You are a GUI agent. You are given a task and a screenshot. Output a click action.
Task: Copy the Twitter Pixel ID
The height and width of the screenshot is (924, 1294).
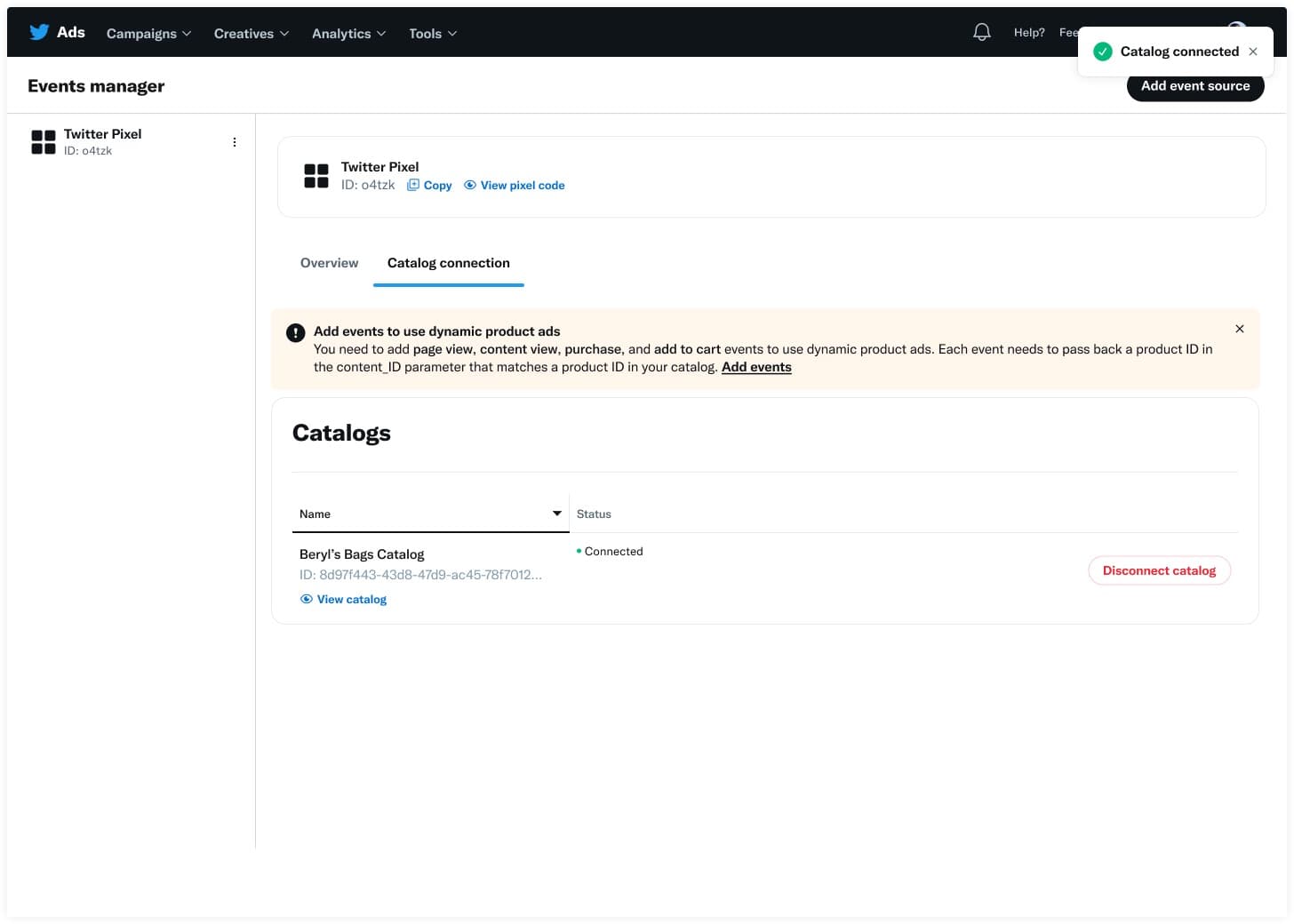429,185
